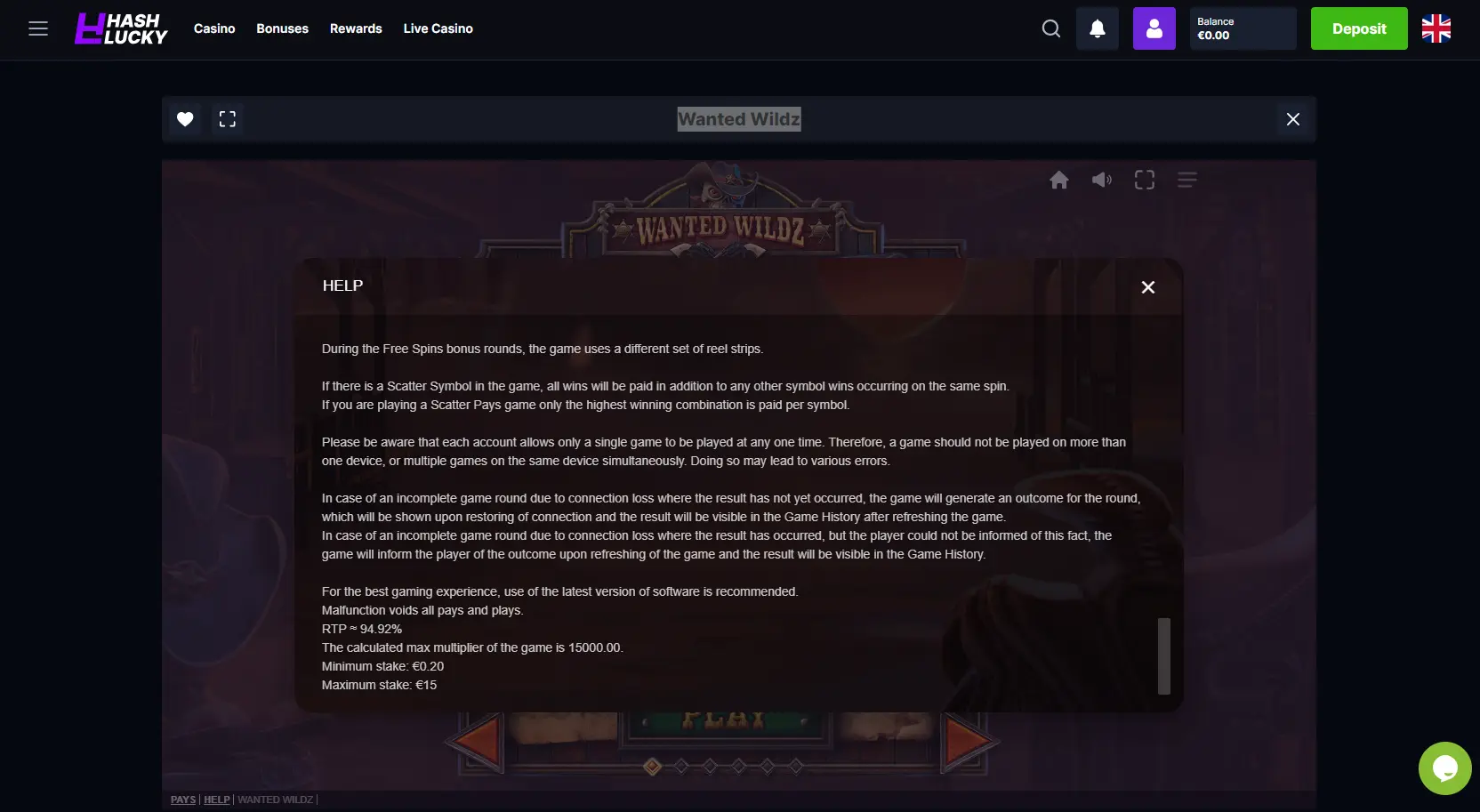The width and height of the screenshot is (1480, 812).
Task: Open the Casino menu item
Action: 214,28
